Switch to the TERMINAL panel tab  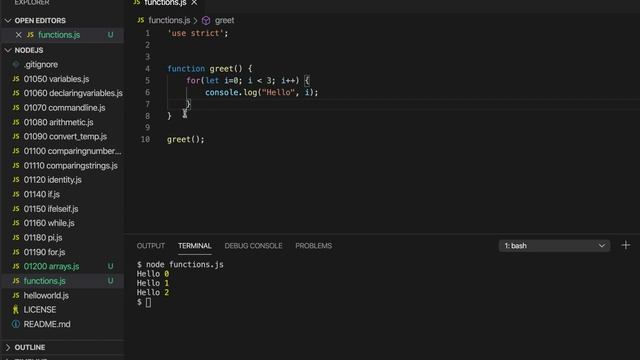tap(195, 246)
